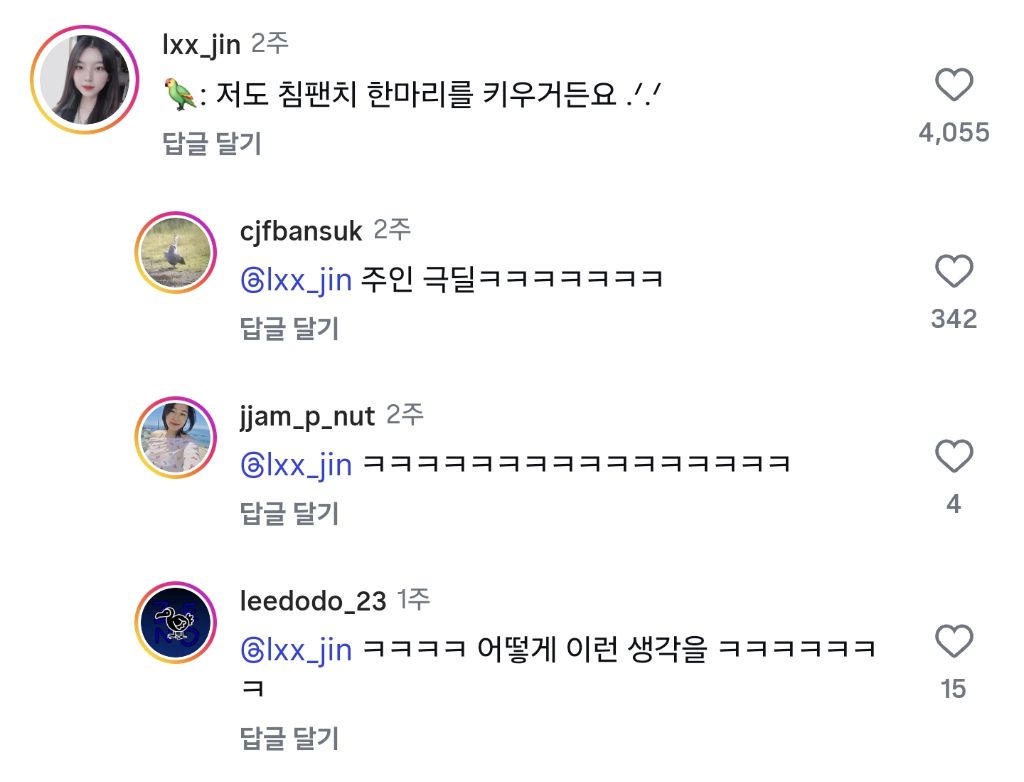The image size is (1024, 782).
Task: Like cjfbansuk's reply with heart icon
Action: 954,272
